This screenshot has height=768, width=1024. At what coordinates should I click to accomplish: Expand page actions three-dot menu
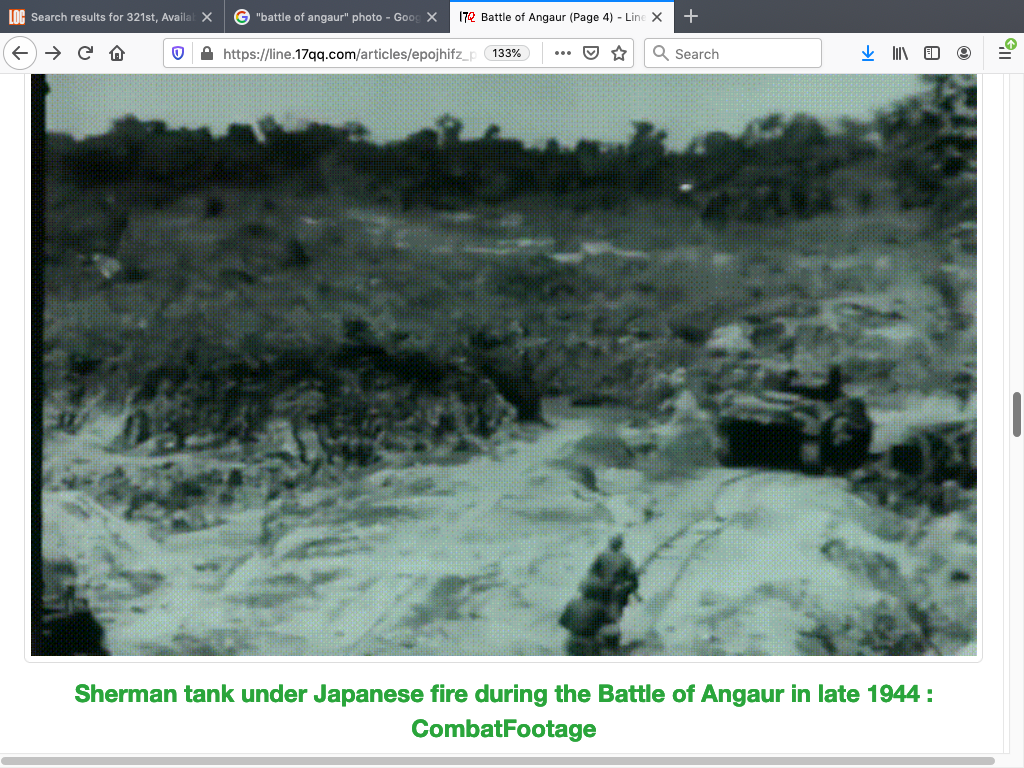[563, 54]
